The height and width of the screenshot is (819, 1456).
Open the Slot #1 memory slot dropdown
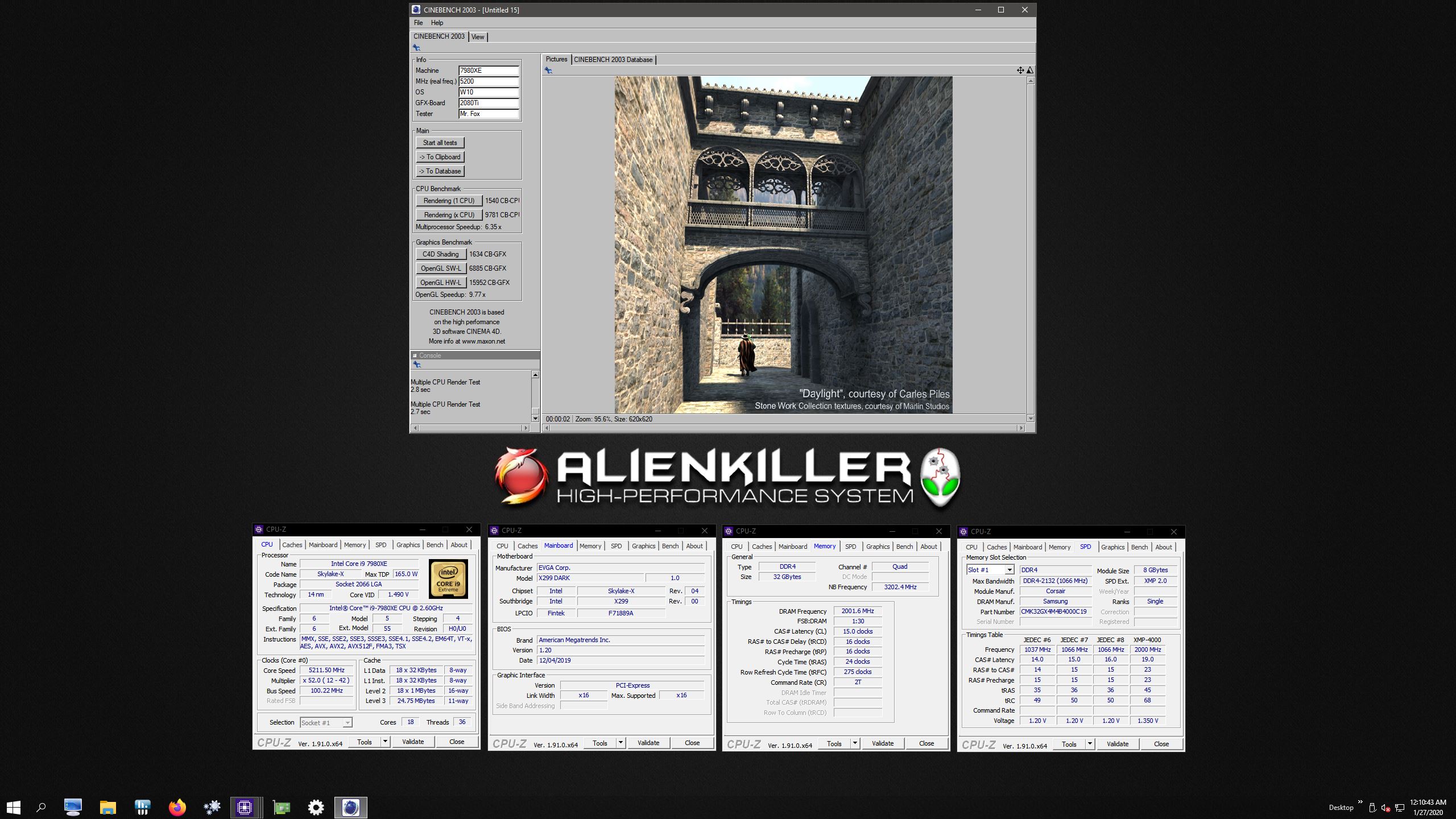[x=1010, y=570]
